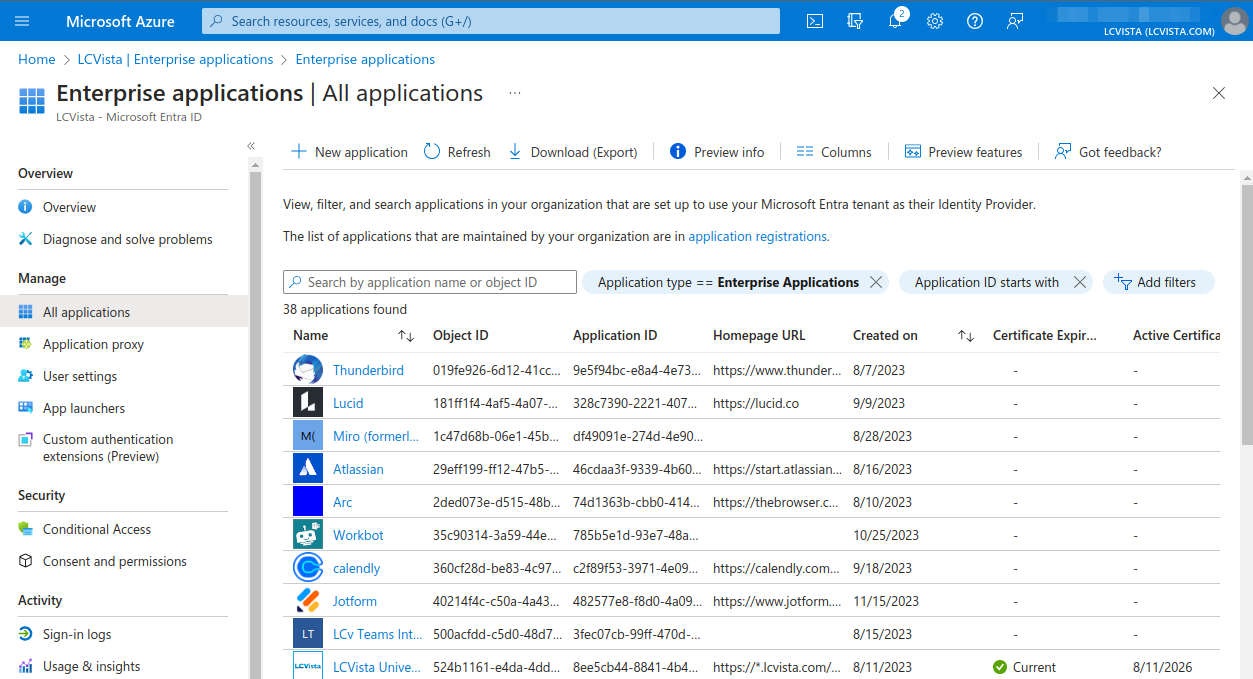Open the ellipsis menu beside the page title
The height and width of the screenshot is (679, 1253).
514,92
